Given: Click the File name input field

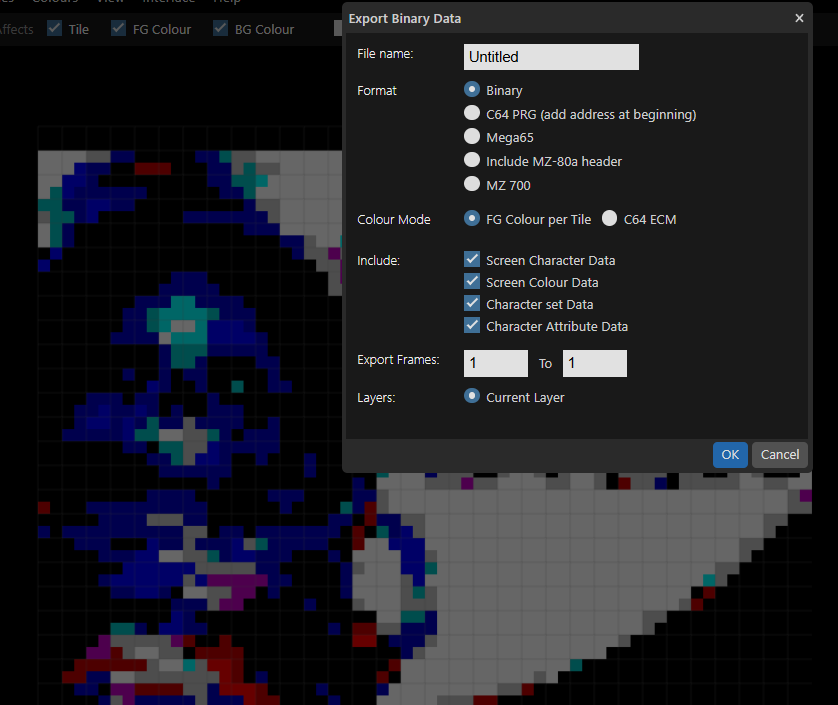Looking at the screenshot, I should tap(551, 57).
